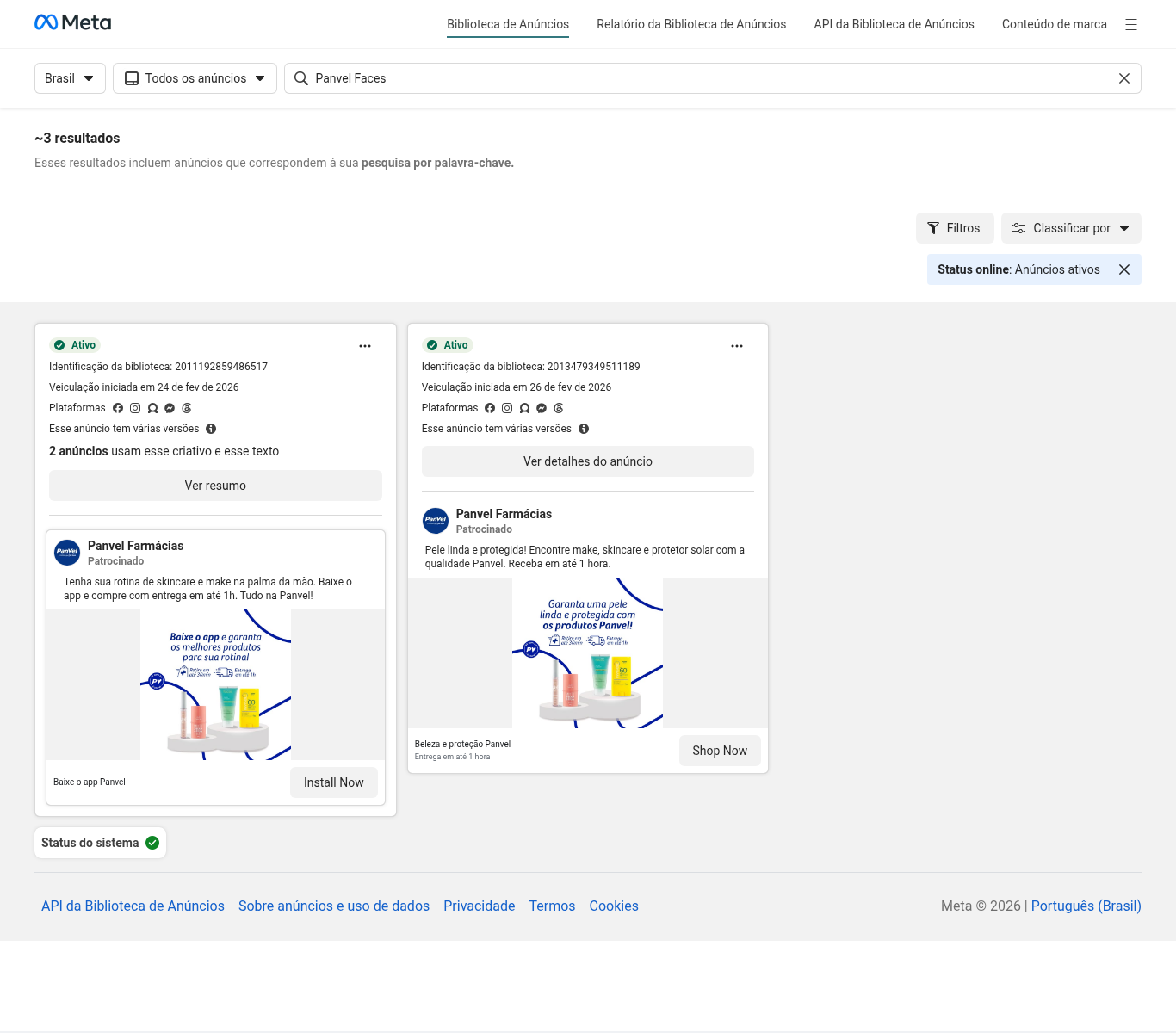Open options for ad 2013479349511189
The image size is (1176, 1033).
[737, 346]
